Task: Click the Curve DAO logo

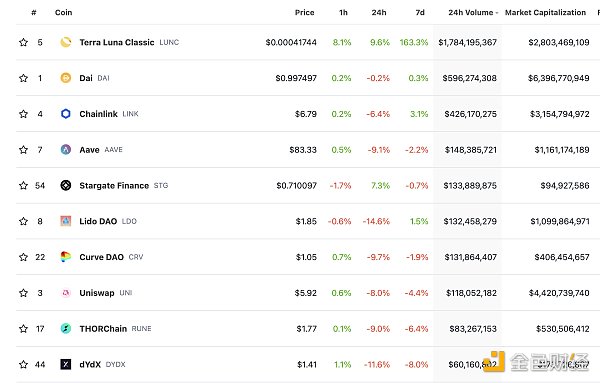Action: pos(66,257)
